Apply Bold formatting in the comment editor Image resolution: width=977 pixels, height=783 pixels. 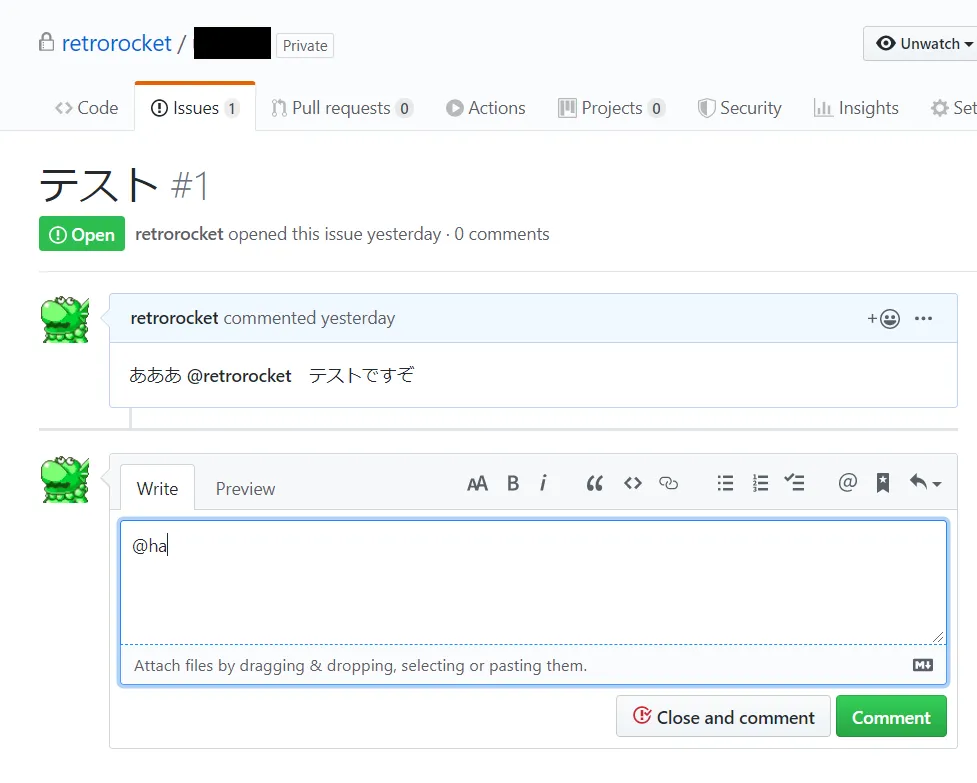[x=513, y=483]
